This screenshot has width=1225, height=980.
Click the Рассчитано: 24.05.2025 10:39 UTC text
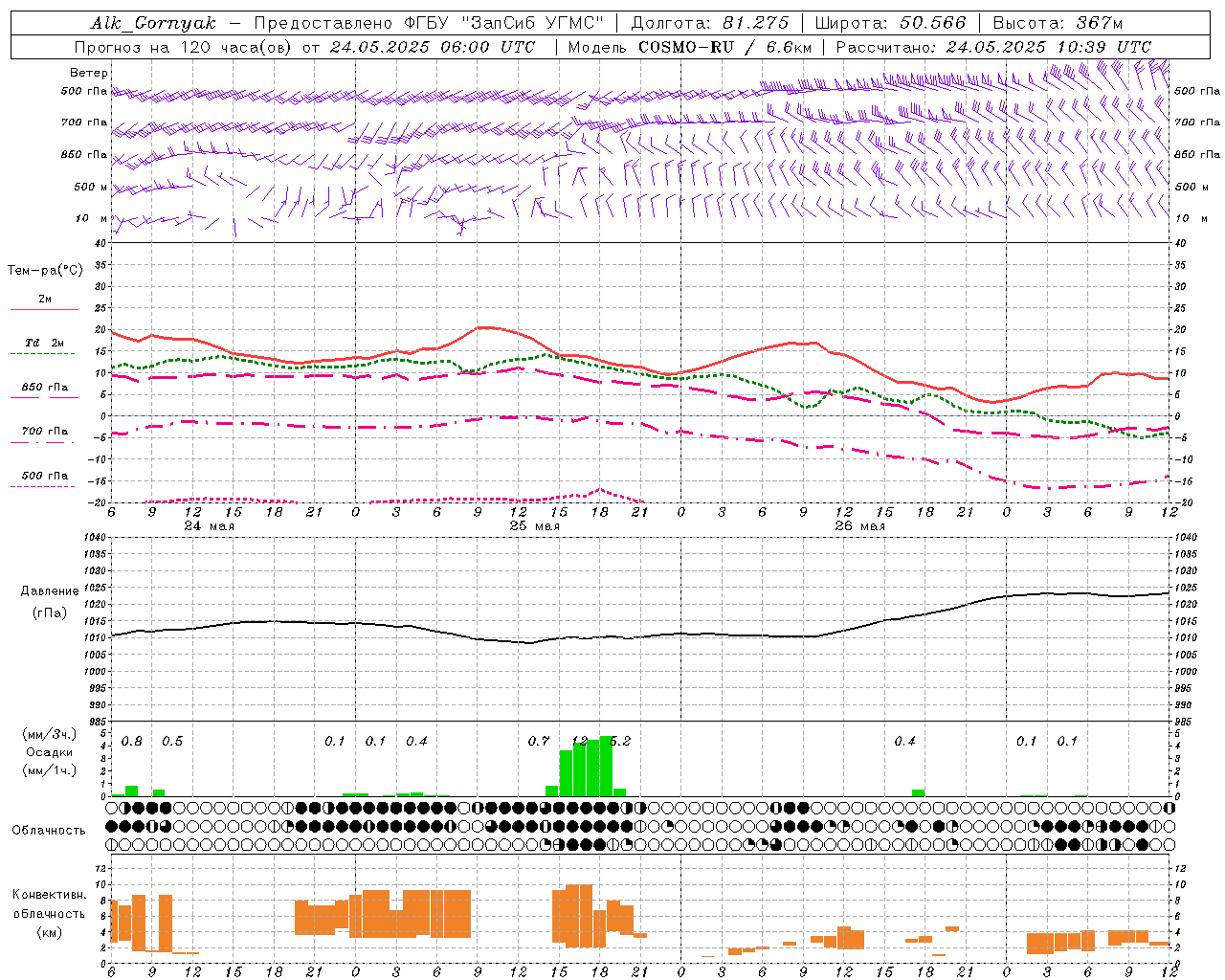pyautogui.click(x=993, y=47)
